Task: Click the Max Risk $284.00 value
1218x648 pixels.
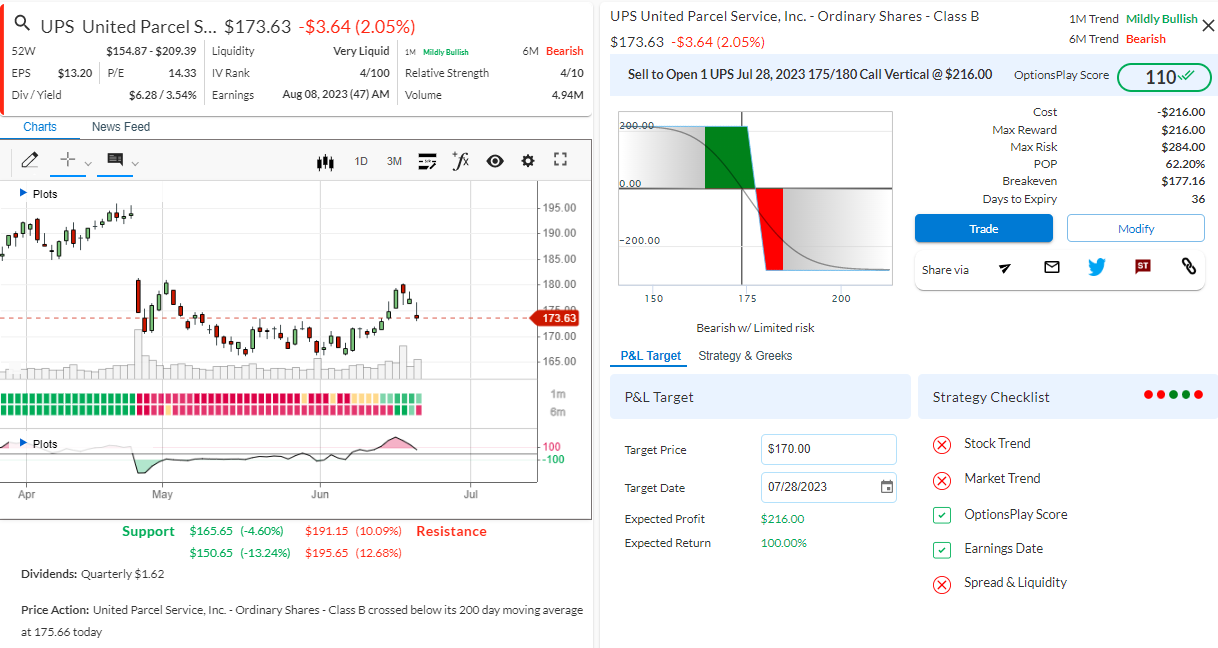Action: click(x=1183, y=147)
